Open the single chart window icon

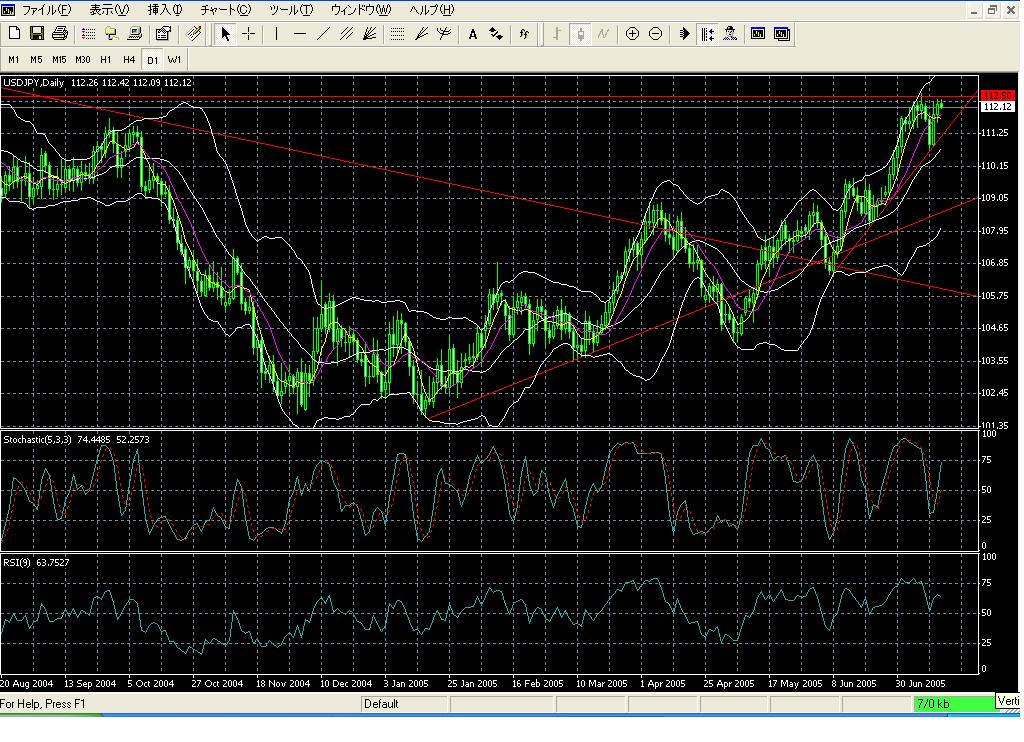758,34
